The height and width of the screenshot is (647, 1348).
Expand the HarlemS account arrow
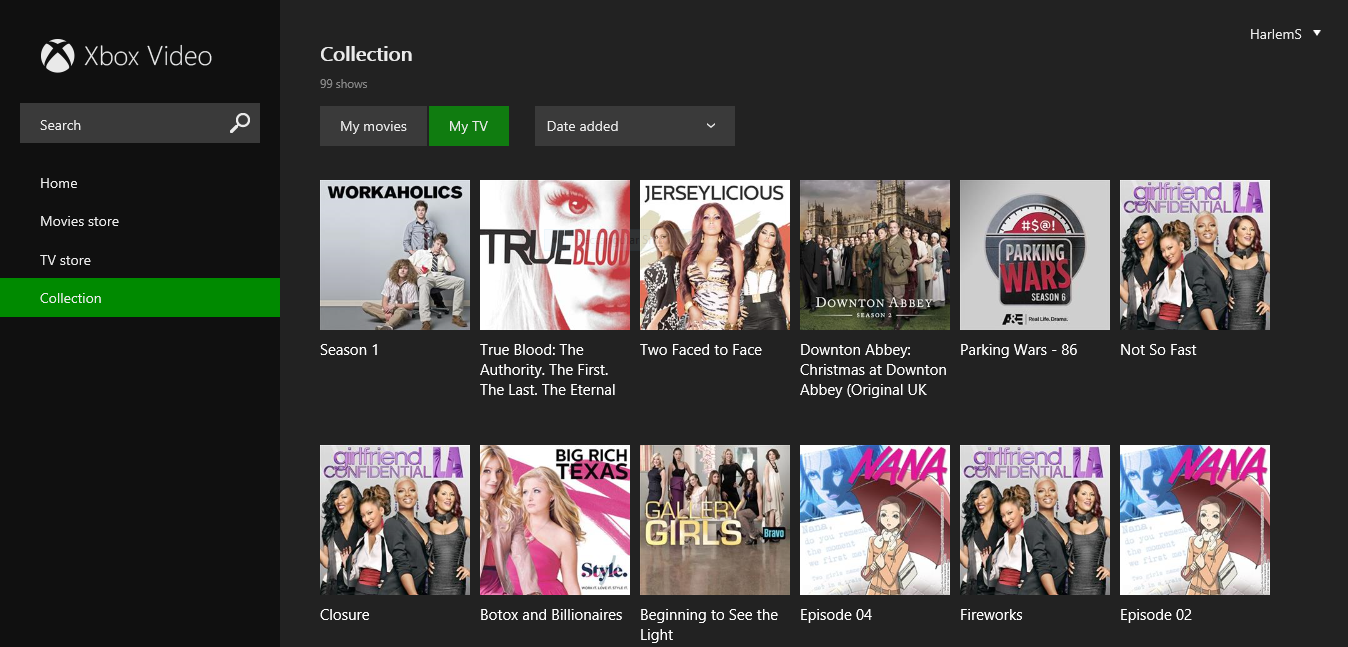click(1317, 33)
